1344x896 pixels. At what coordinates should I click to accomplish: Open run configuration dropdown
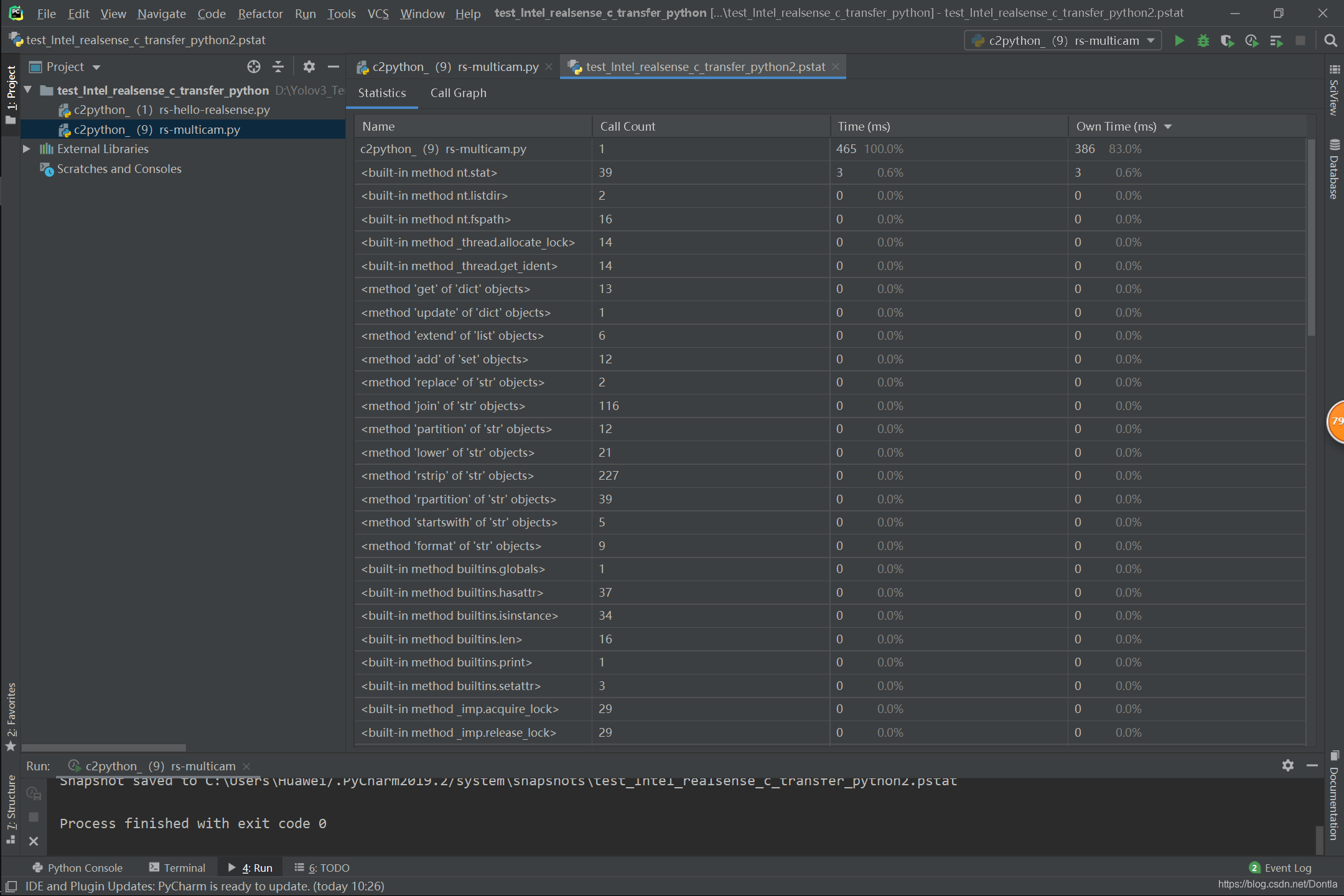pos(1063,40)
